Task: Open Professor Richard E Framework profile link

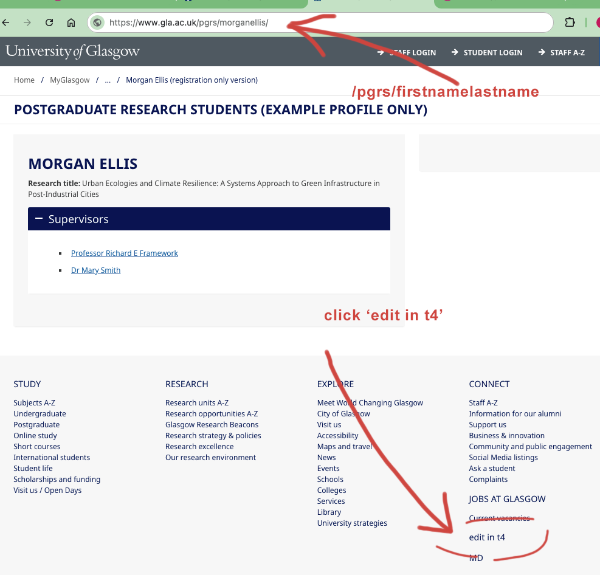Action: (124, 253)
